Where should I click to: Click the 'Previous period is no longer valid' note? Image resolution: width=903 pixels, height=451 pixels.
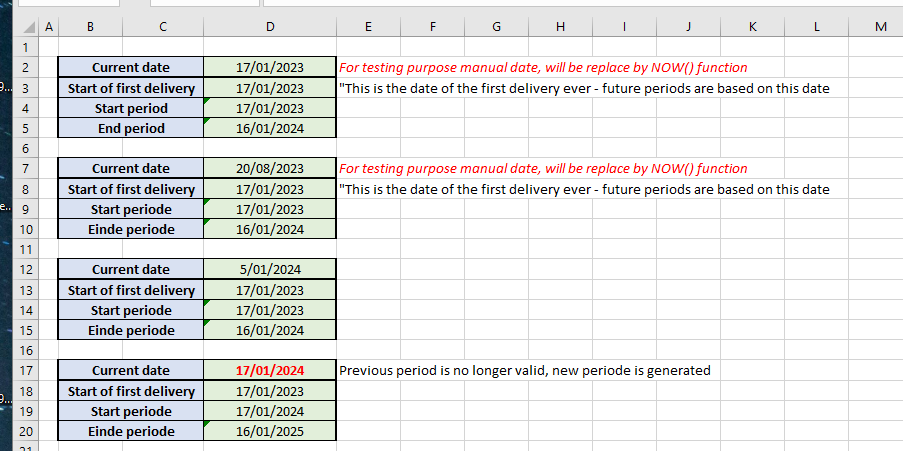point(524,370)
